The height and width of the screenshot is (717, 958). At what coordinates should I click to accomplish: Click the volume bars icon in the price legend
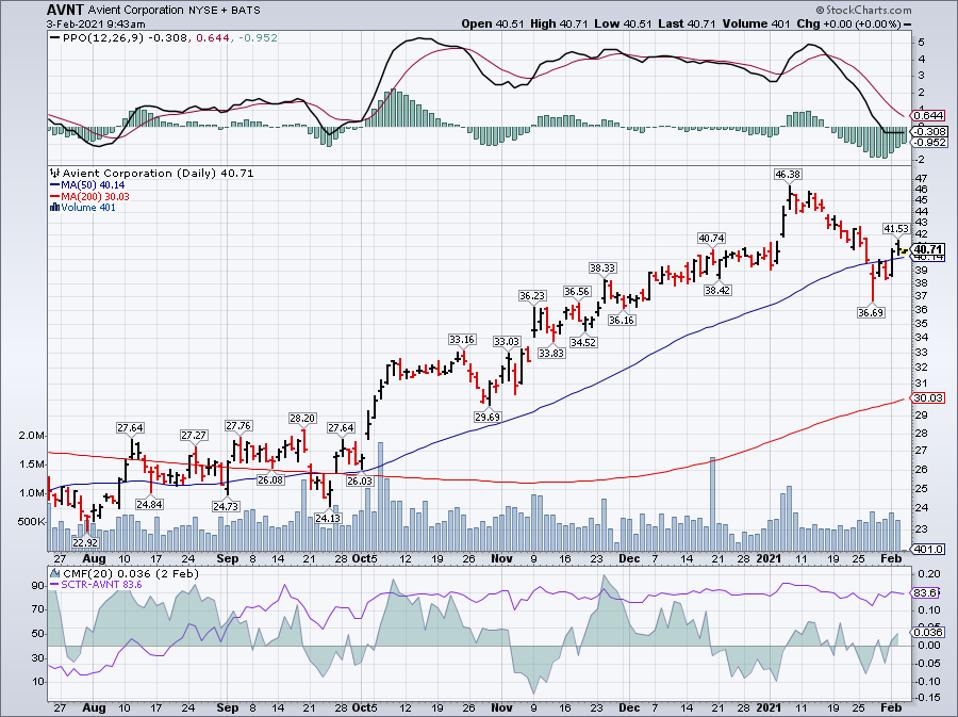point(54,208)
